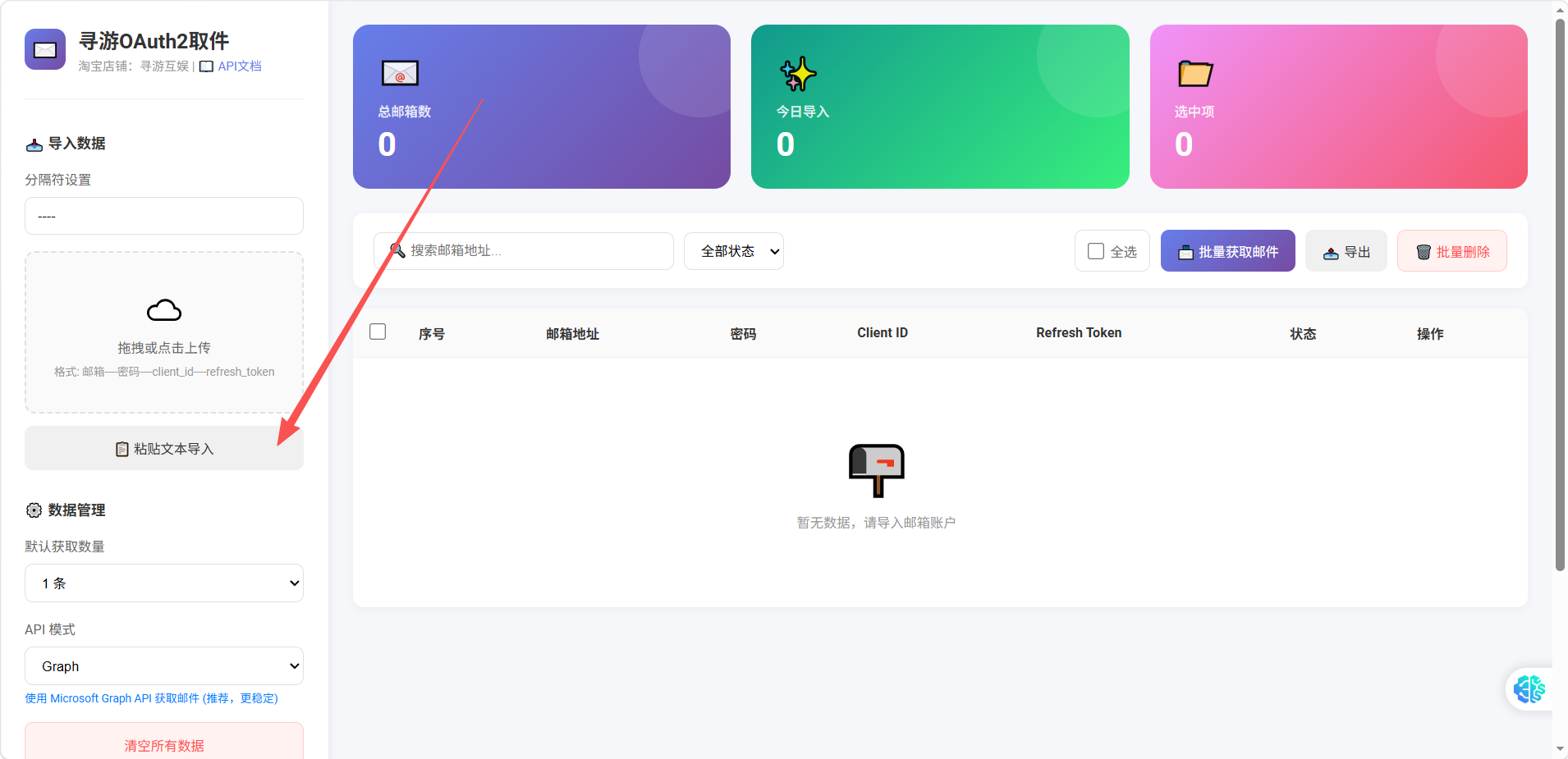1568x759 pixels.
Task: Click the Client ID column header
Action: [x=883, y=333]
